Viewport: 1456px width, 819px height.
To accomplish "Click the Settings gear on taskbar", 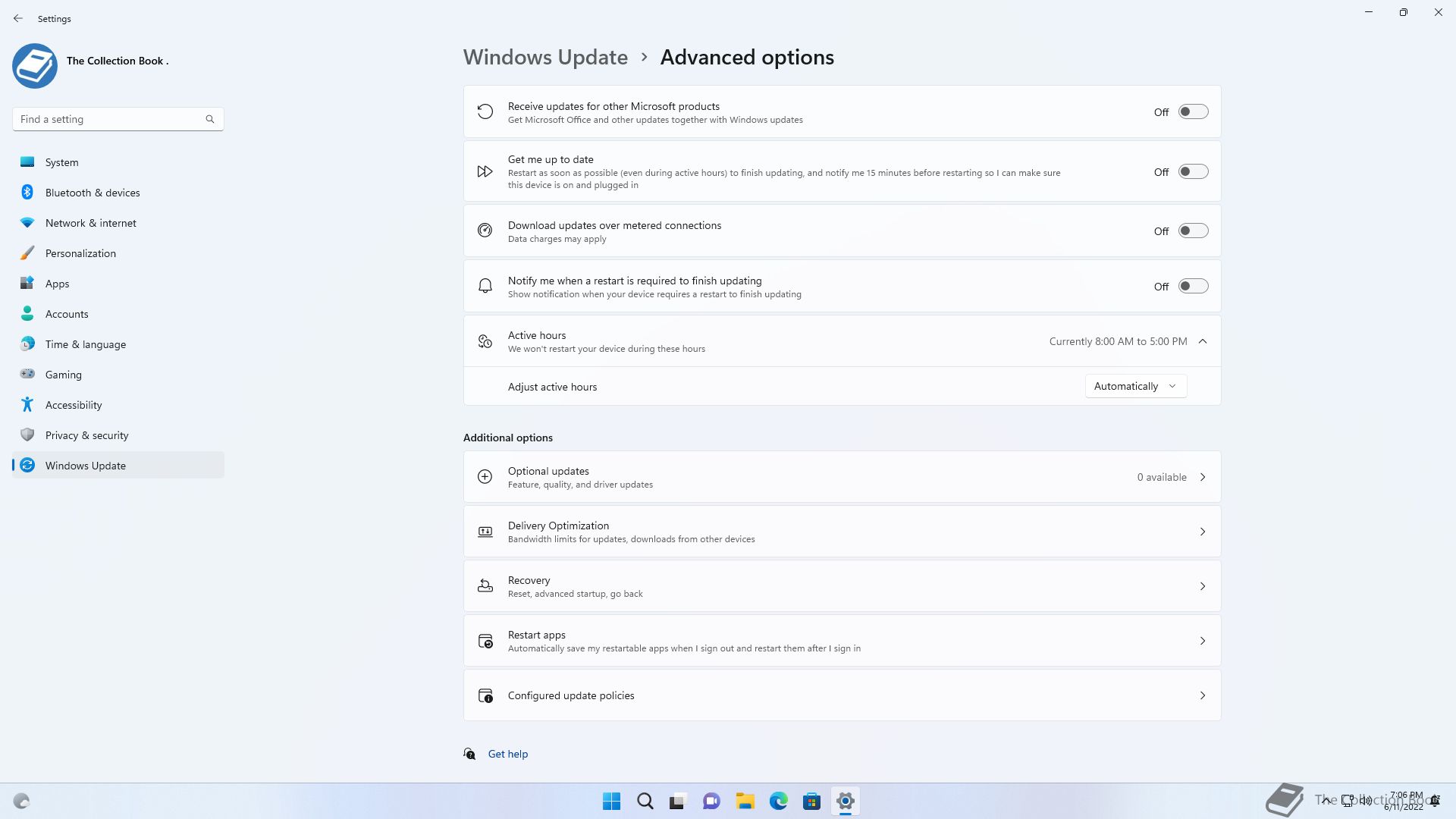I will click(x=845, y=801).
